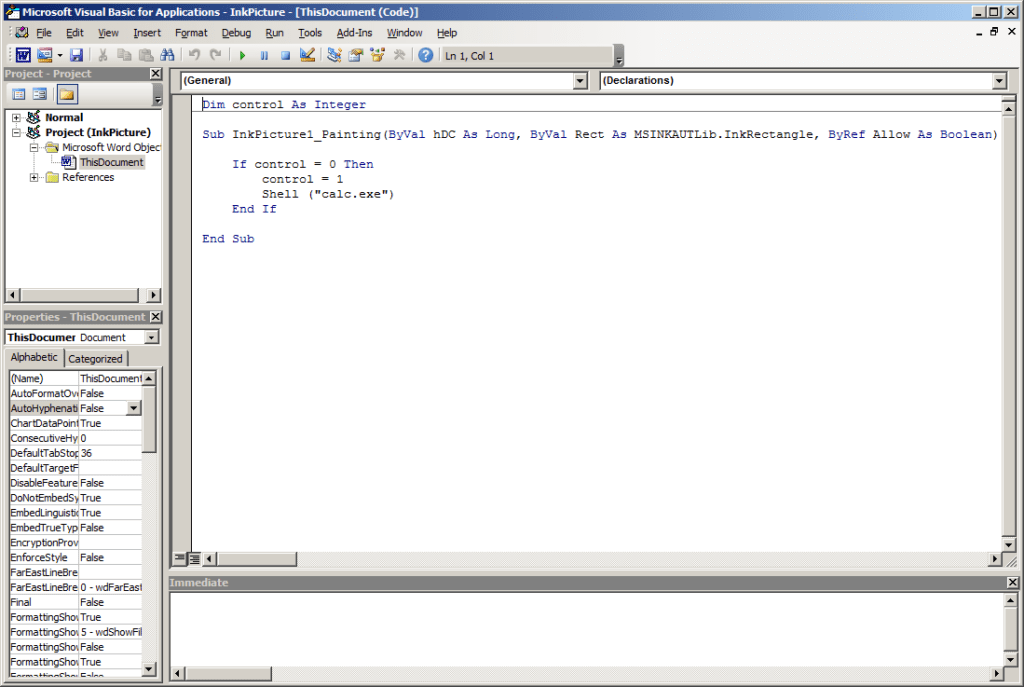
Task: Save the InkPicture project
Action: [x=76, y=56]
